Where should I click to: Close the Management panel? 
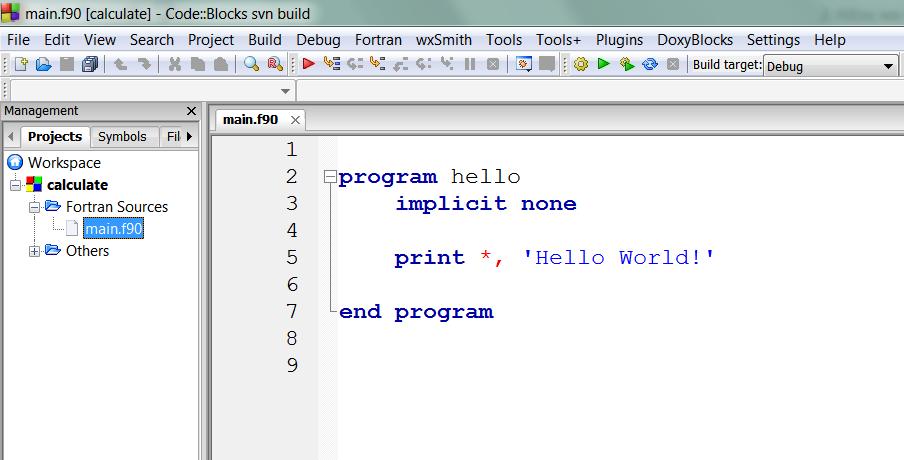point(191,111)
